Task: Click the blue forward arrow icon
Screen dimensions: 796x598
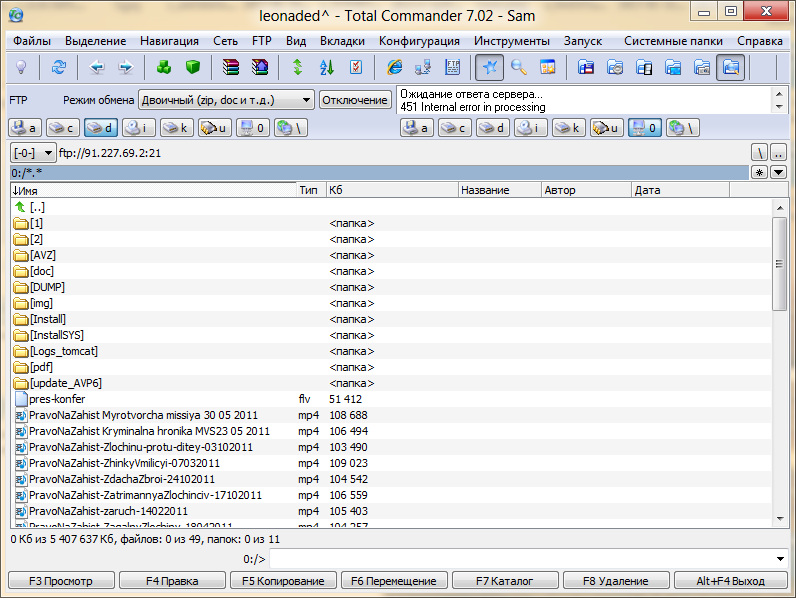Action: coord(125,67)
